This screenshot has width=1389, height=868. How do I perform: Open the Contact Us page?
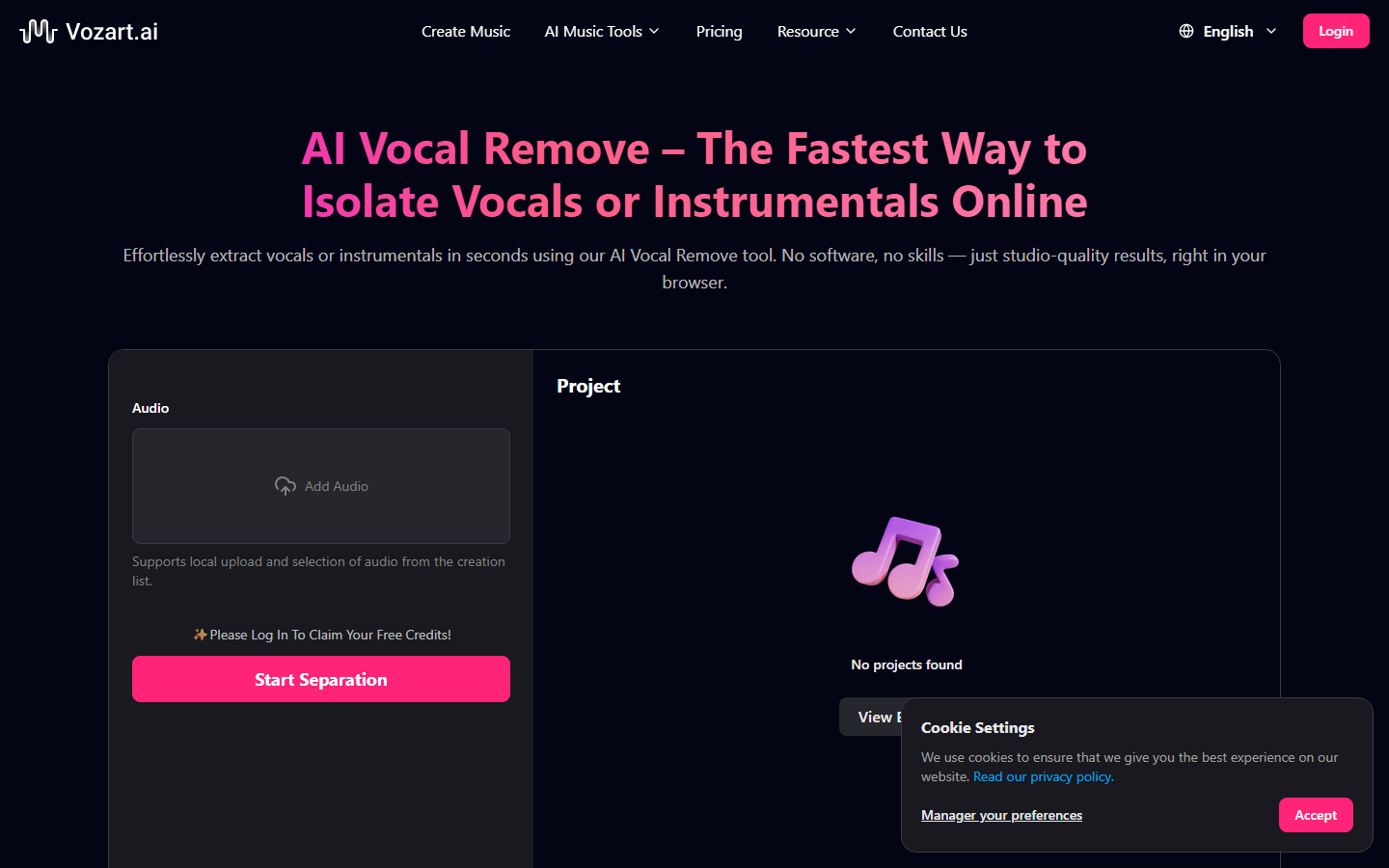[929, 31]
